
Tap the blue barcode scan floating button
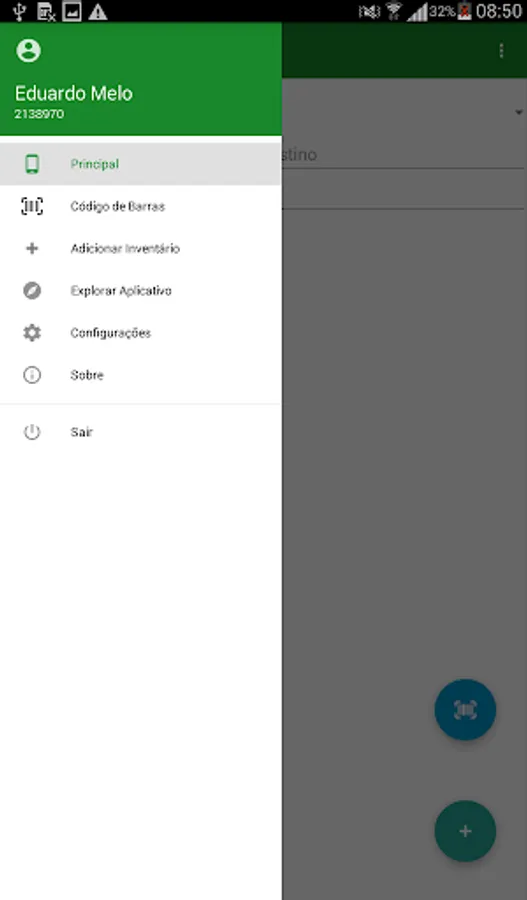coord(465,710)
